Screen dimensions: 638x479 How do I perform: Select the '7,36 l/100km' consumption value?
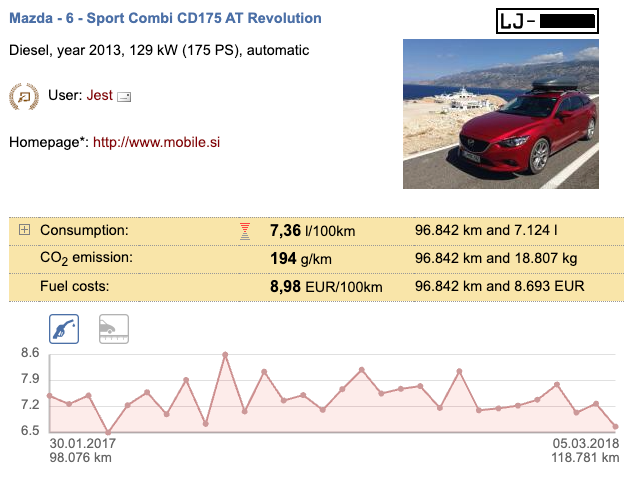click(x=312, y=231)
